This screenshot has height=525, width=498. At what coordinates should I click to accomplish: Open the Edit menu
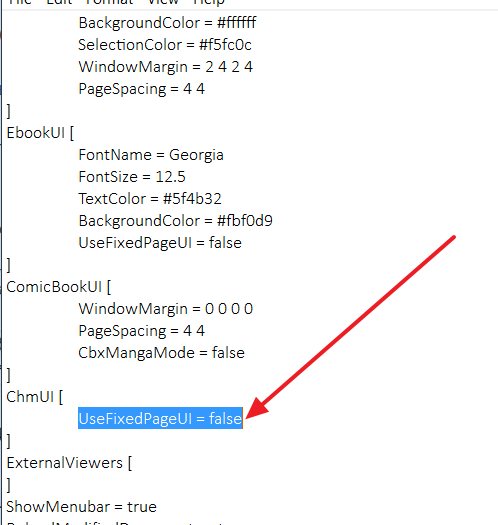[x=59, y=2]
